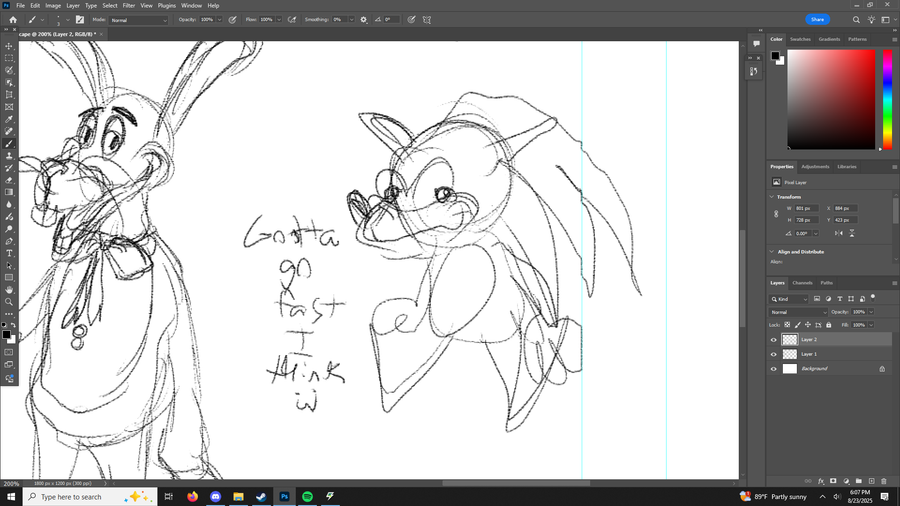Open Edit Toolbar three-dots menu
The height and width of the screenshot is (506, 900).
pos(9,314)
